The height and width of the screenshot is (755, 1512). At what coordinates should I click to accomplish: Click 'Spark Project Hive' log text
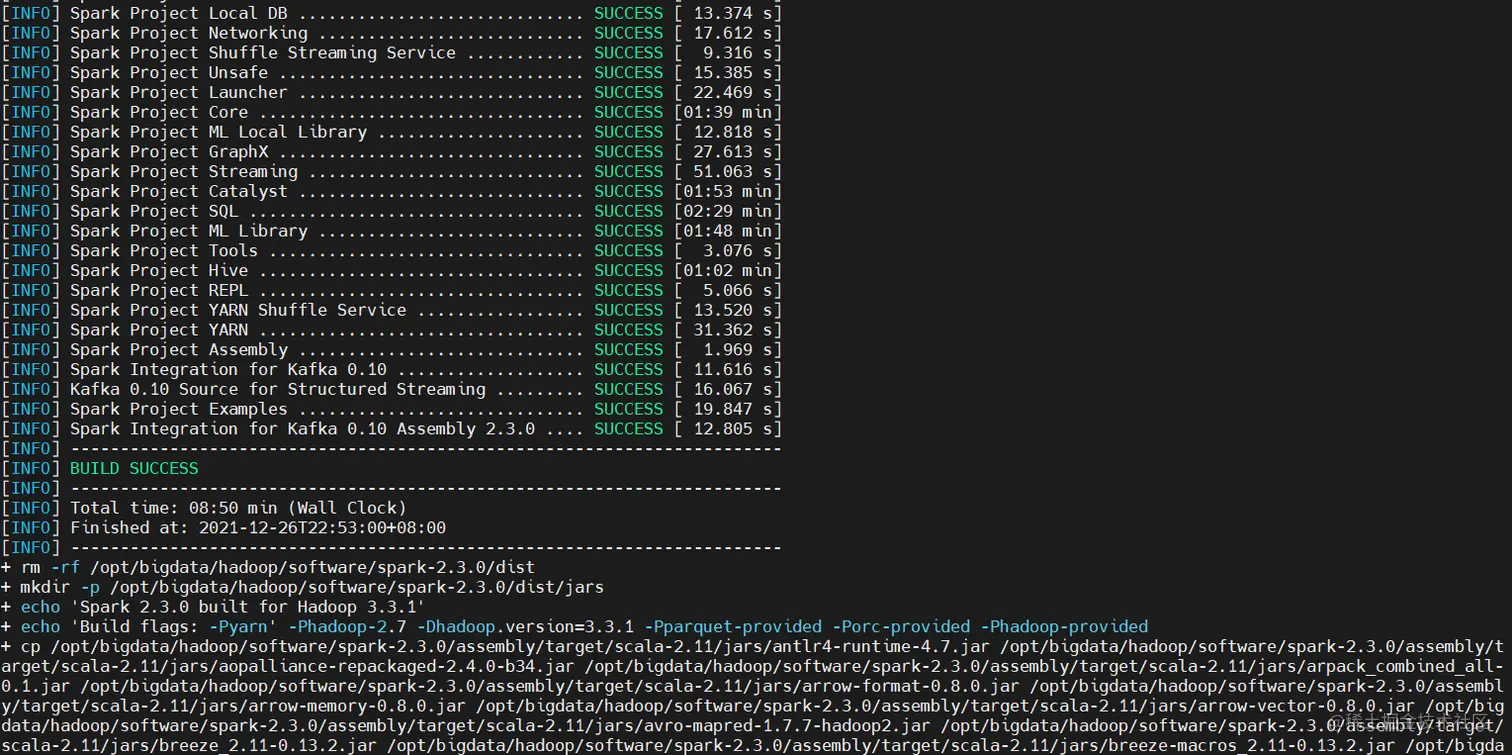point(159,271)
